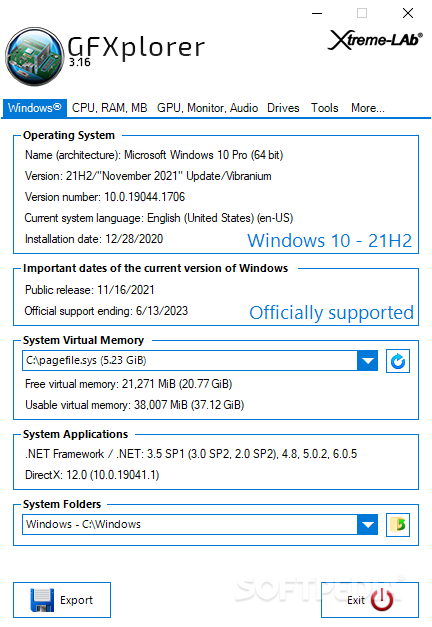Click the Xtreme-LAb logo

click(x=375, y=40)
